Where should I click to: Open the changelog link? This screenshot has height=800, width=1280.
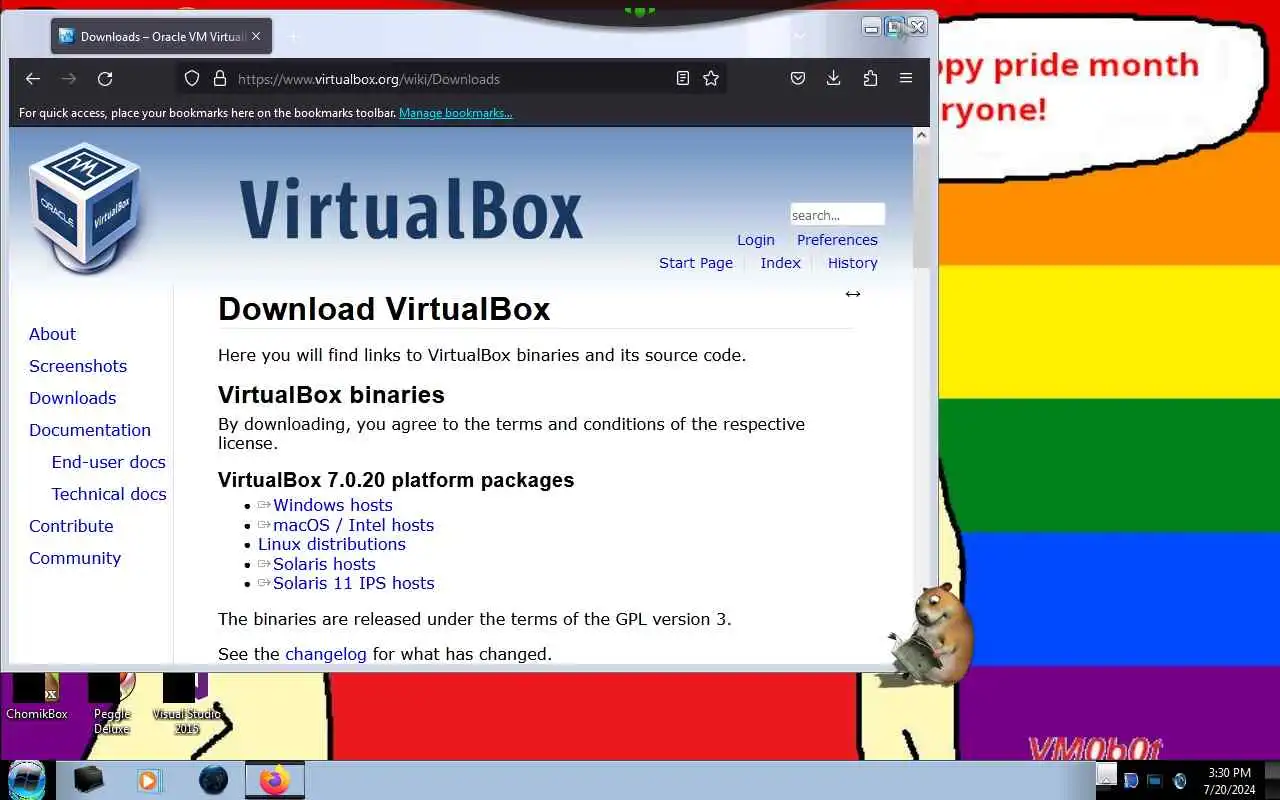coord(326,654)
